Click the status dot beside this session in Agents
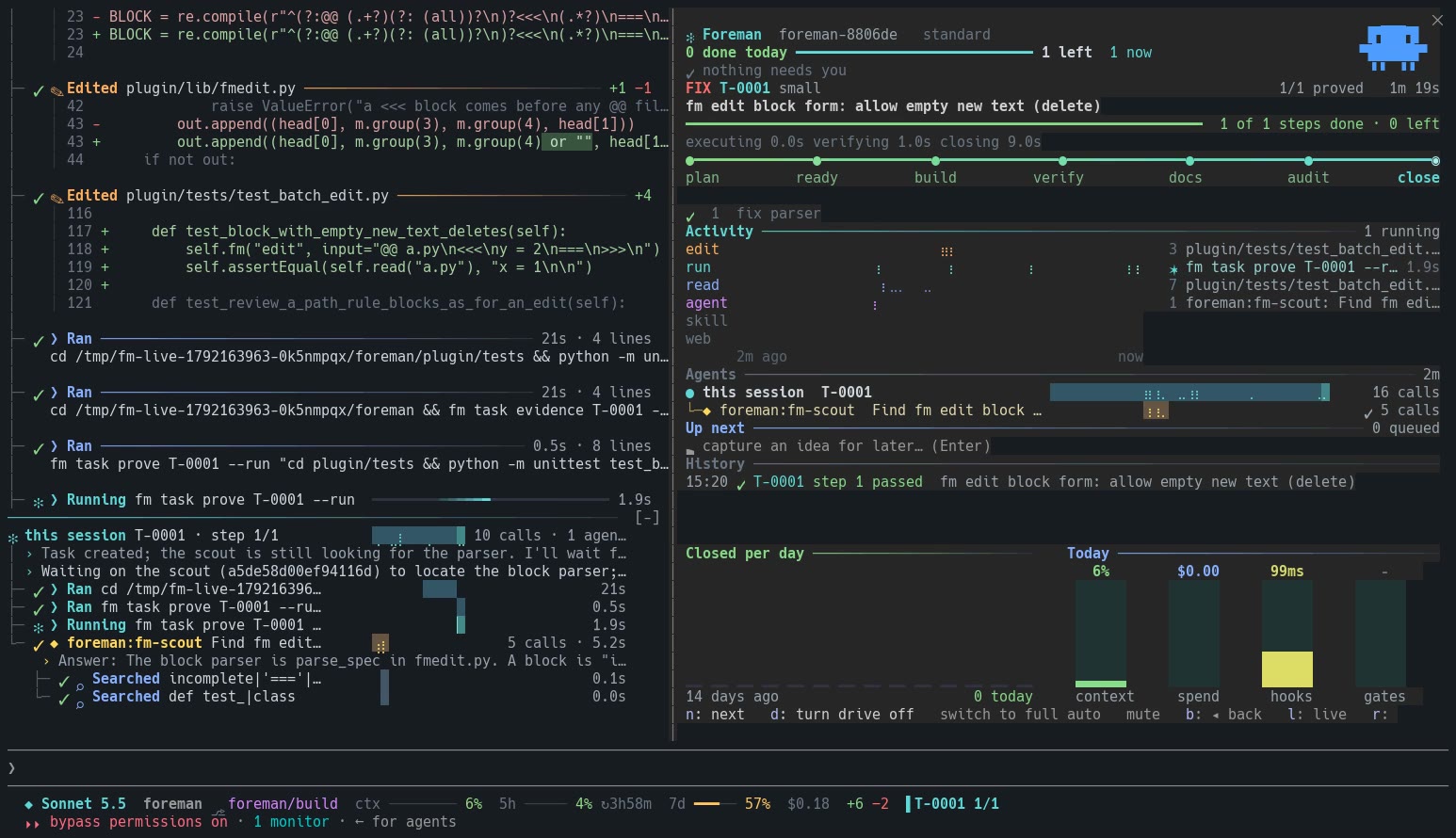 click(x=690, y=393)
